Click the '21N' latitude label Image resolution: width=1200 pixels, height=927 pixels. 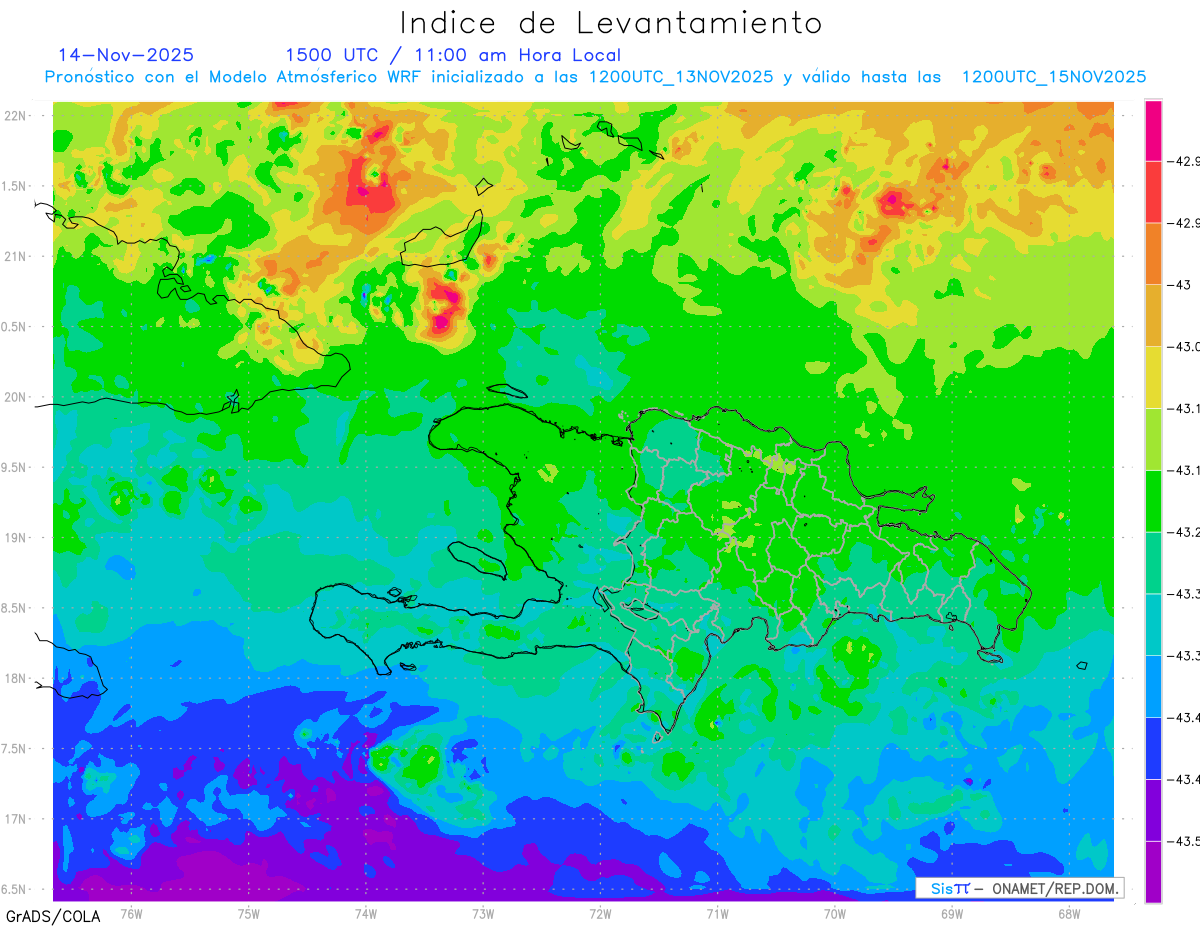[x=16, y=257]
